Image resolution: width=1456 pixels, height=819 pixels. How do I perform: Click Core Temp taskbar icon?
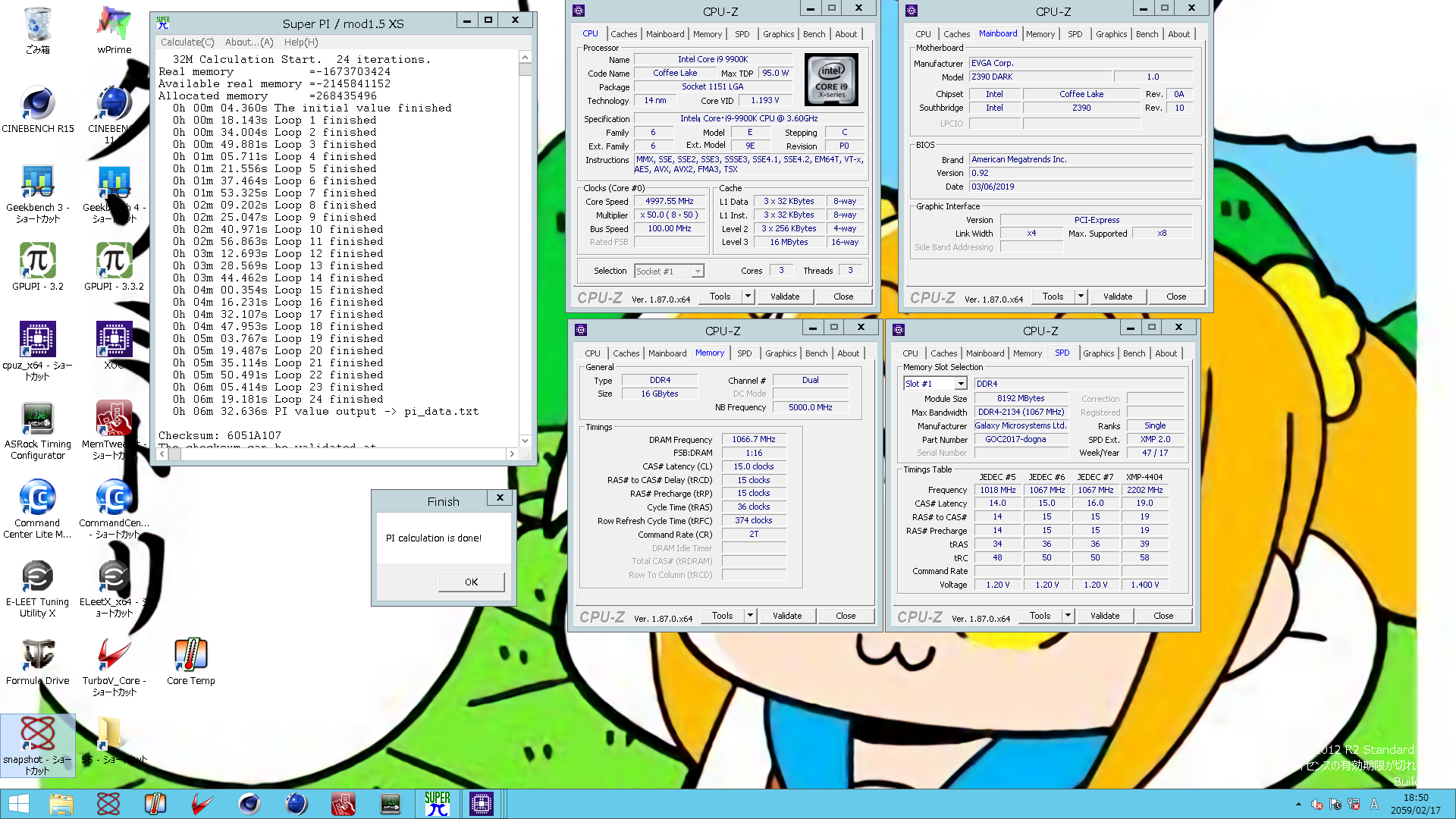pos(155,804)
